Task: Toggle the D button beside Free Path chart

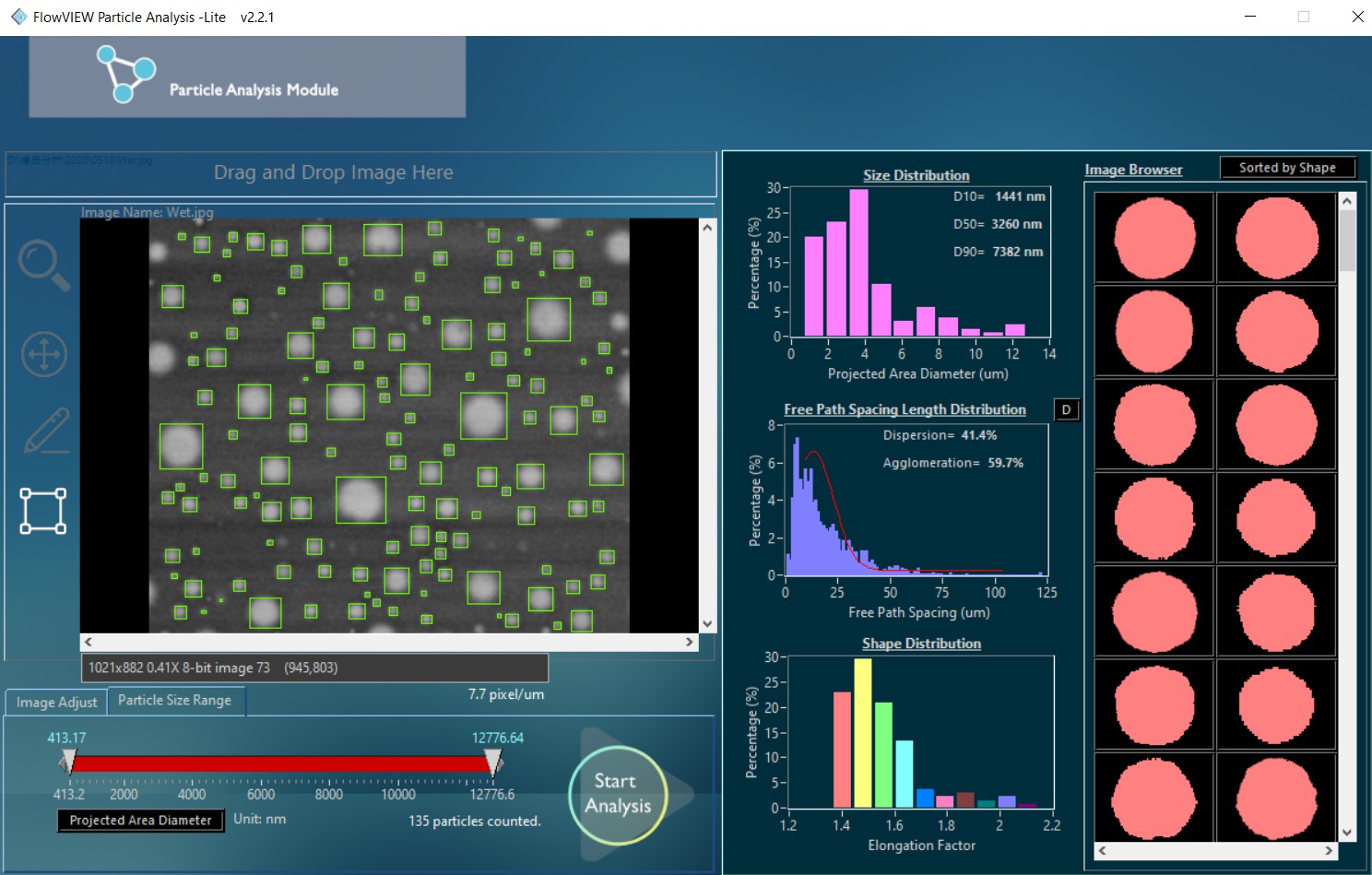Action: click(1066, 410)
